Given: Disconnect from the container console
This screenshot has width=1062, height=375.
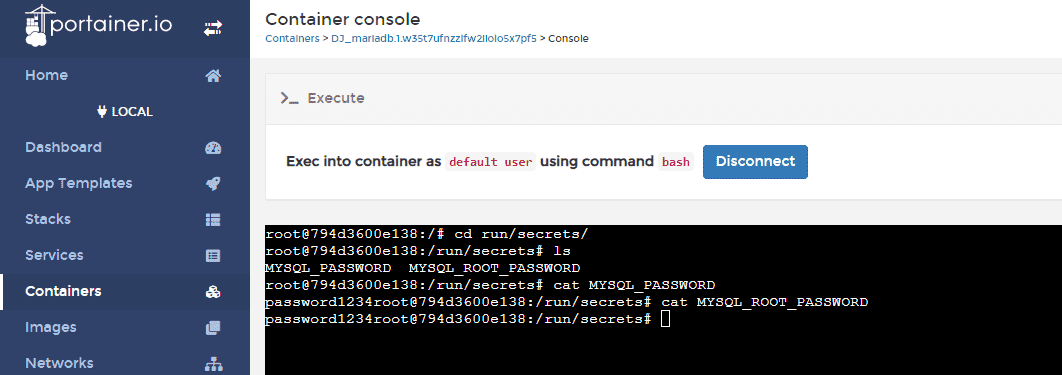Looking at the screenshot, I should click(x=755, y=162).
